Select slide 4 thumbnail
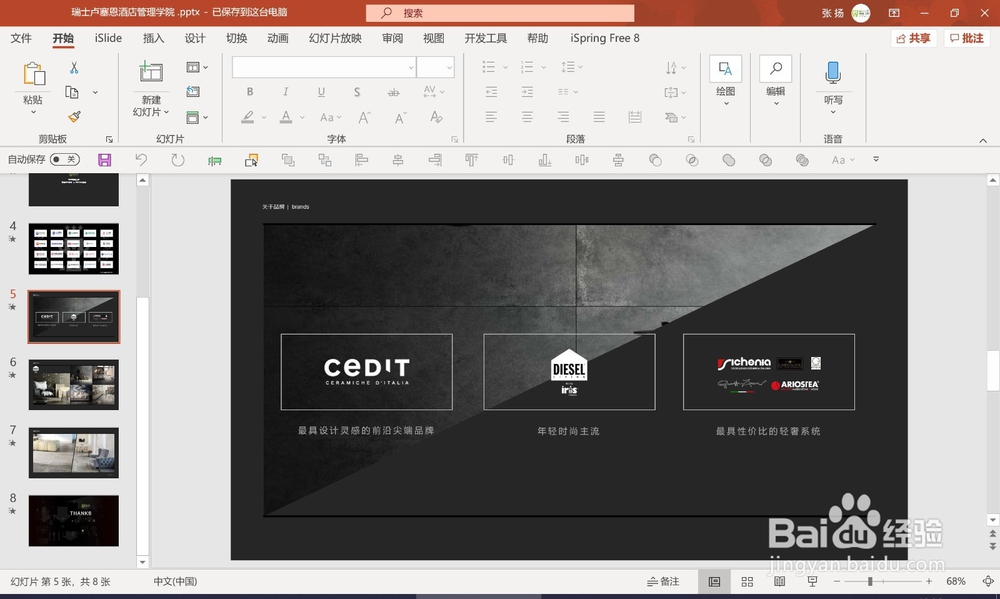Screen dimensions: 1000x599 pyautogui.click(x=73, y=249)
